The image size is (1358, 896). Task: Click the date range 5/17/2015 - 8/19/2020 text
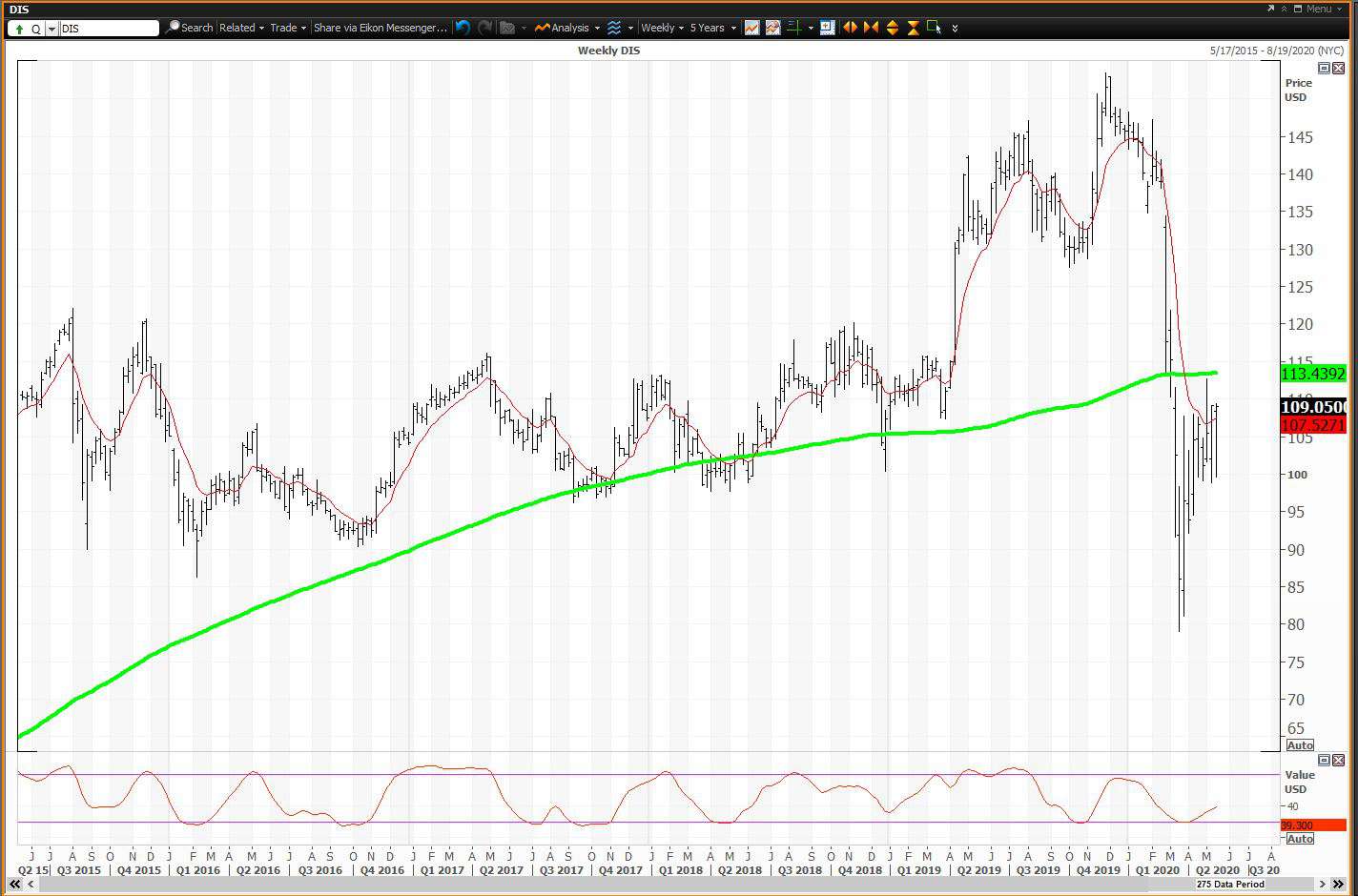1276,51
